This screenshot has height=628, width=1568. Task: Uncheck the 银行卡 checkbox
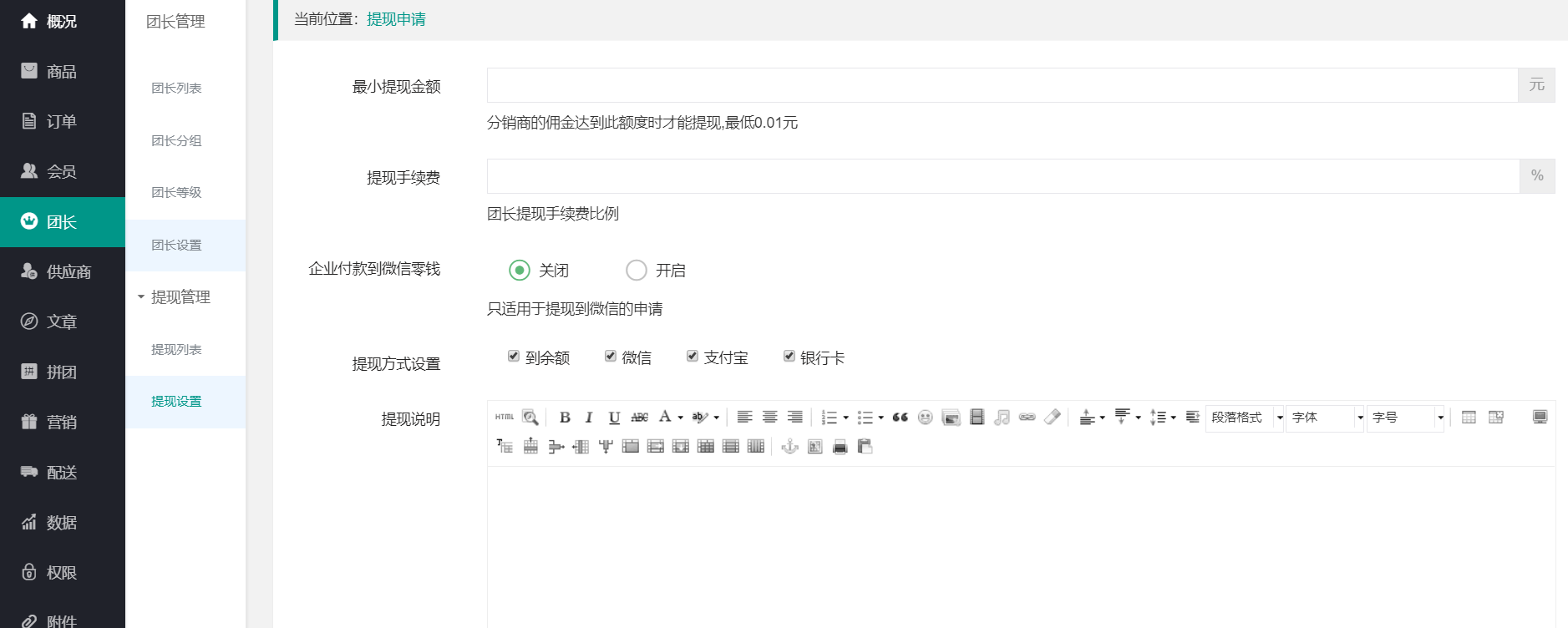pos(789,356)
